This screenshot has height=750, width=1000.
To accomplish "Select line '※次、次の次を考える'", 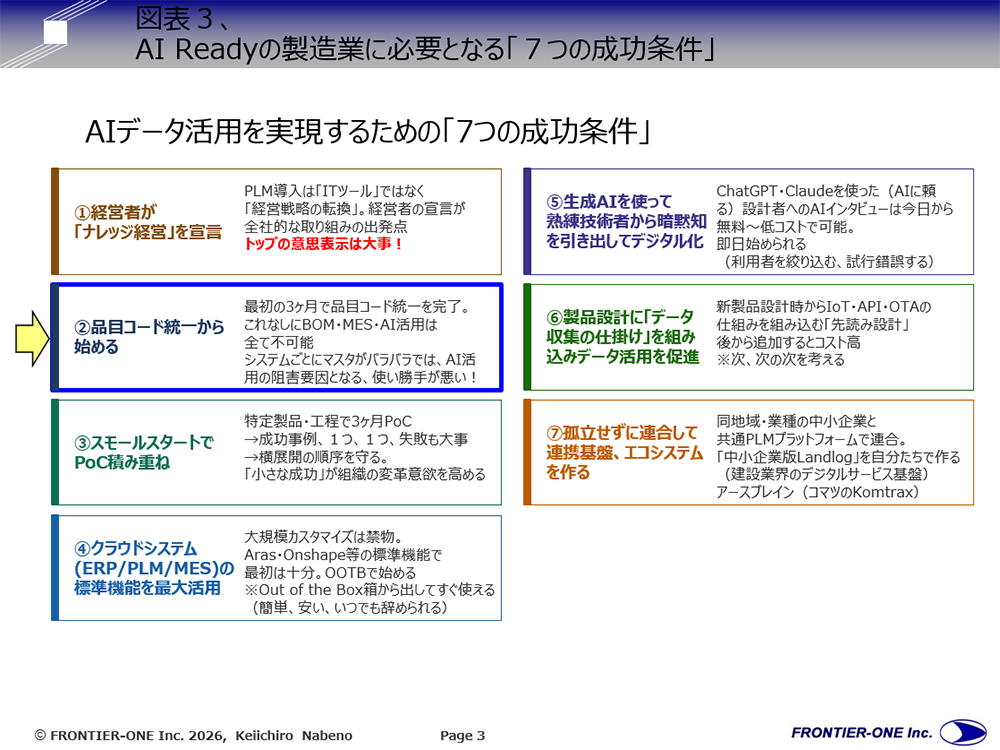I will 781,360.
